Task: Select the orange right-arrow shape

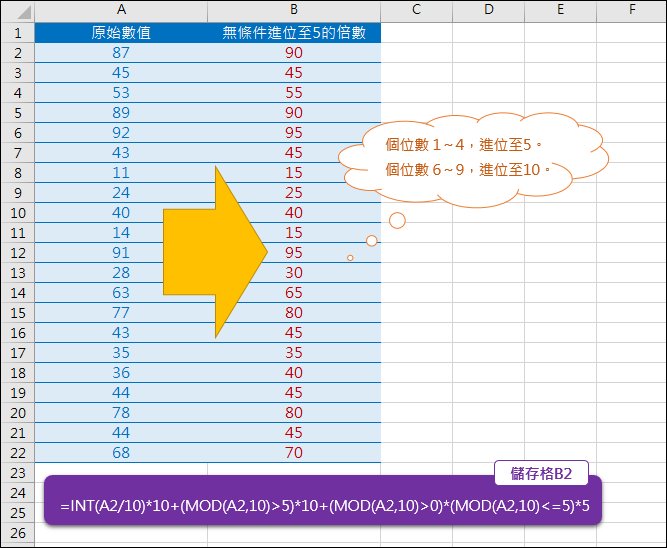Action: [215, 252]
